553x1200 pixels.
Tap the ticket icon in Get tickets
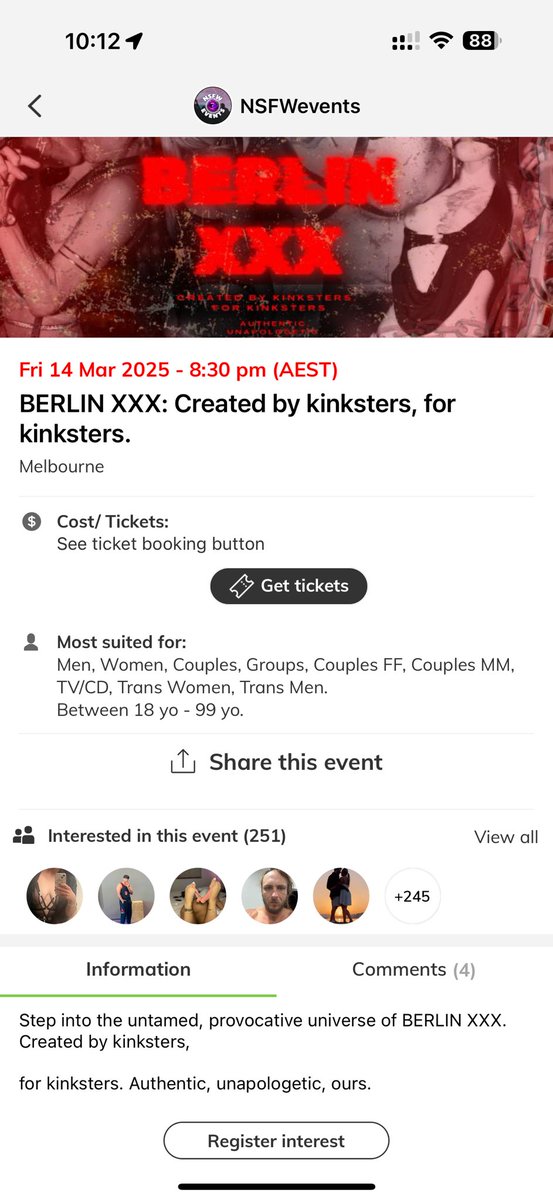tap(241, 586)
